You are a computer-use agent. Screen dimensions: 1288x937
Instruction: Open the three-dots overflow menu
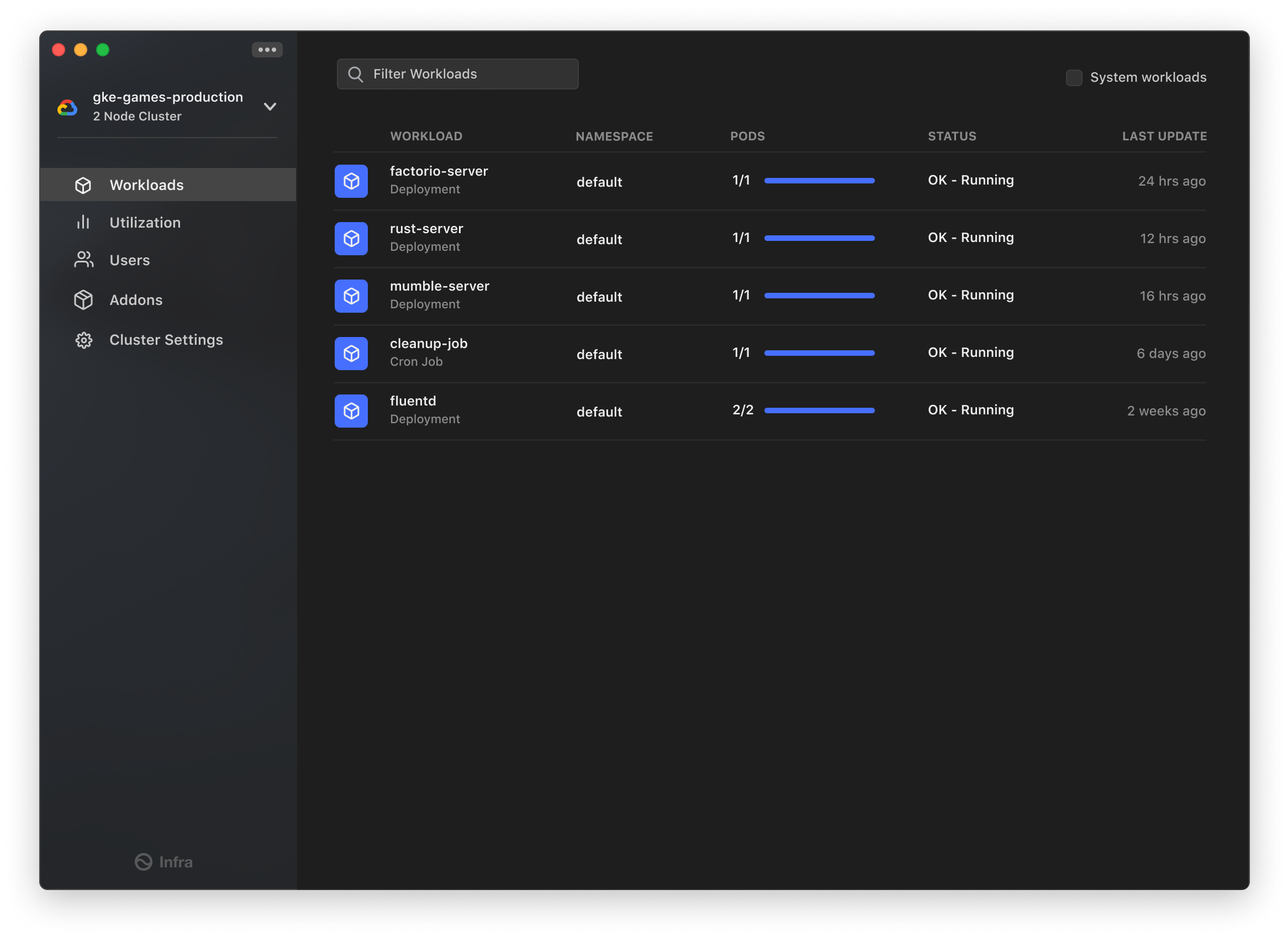tap(267, 49)
